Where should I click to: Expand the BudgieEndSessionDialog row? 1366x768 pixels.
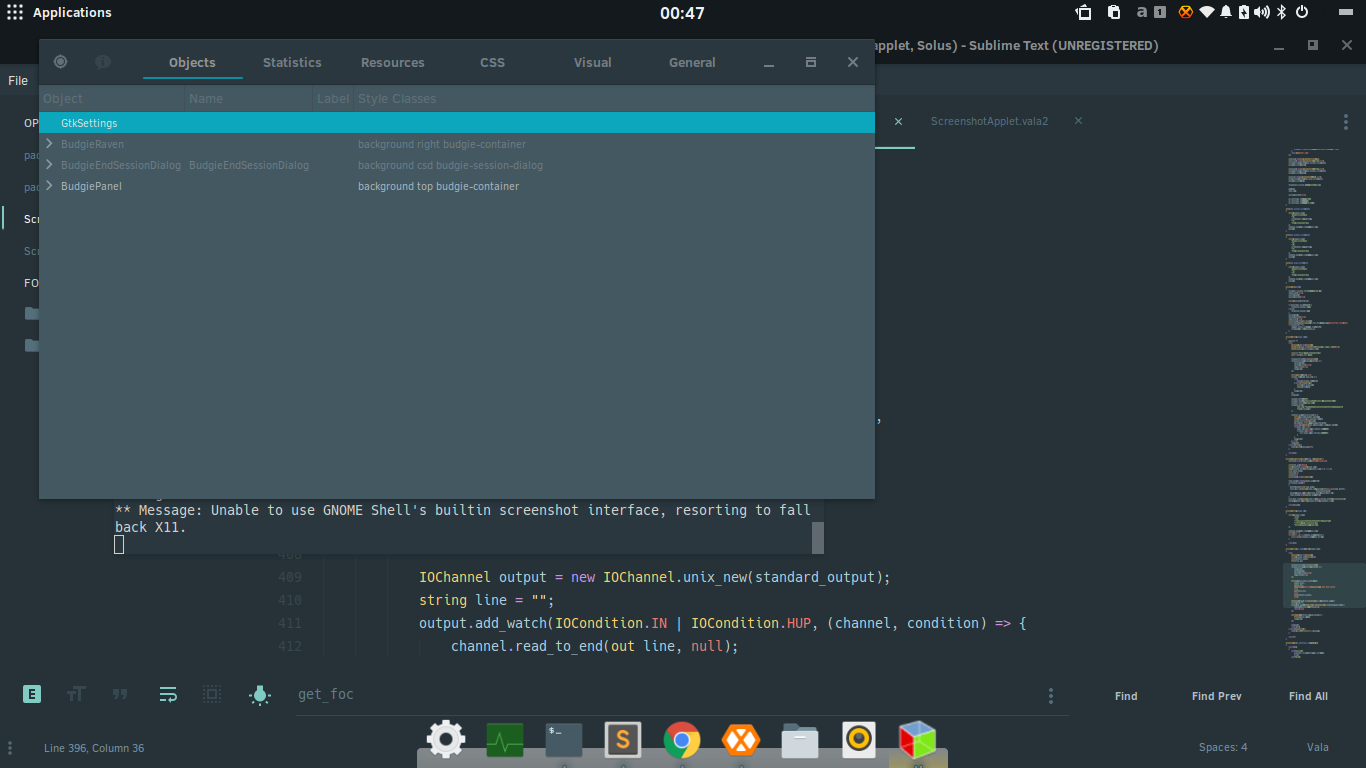tap(49, 165)
